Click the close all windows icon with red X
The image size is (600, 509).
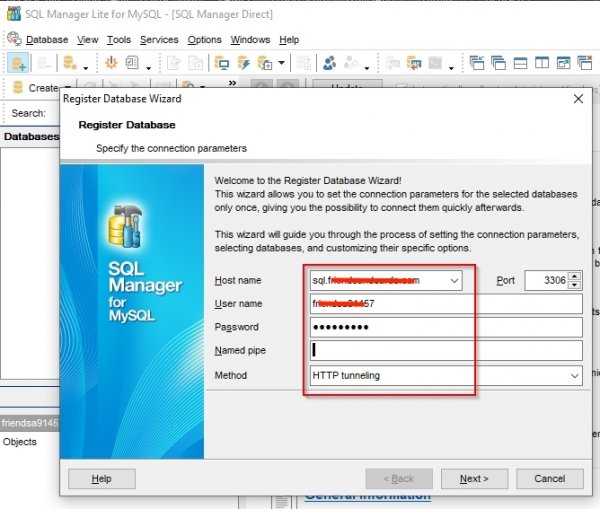click(585, 63)
